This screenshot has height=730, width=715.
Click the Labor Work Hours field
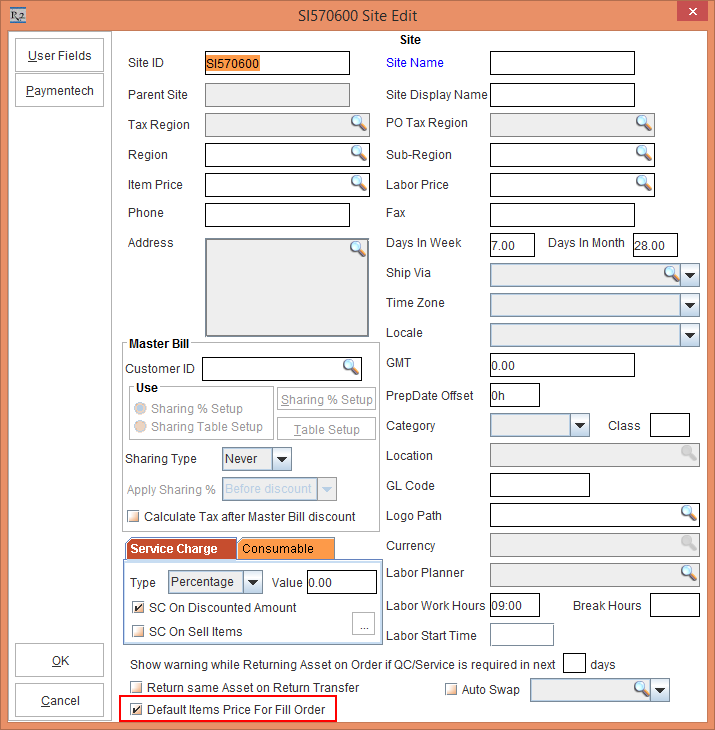point(515,605)
